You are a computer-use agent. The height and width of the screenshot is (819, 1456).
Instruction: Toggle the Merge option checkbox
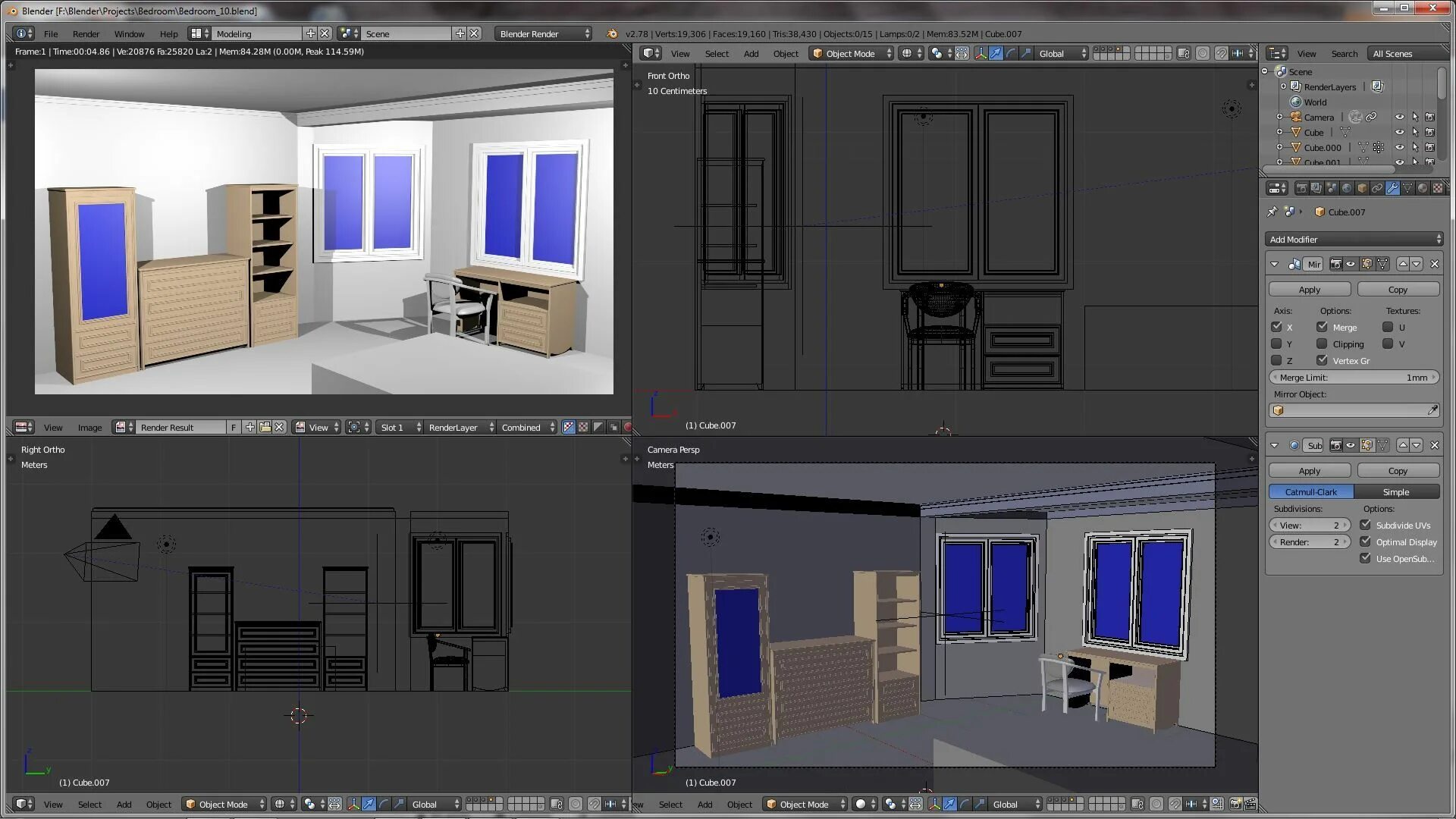(1322, 327)
